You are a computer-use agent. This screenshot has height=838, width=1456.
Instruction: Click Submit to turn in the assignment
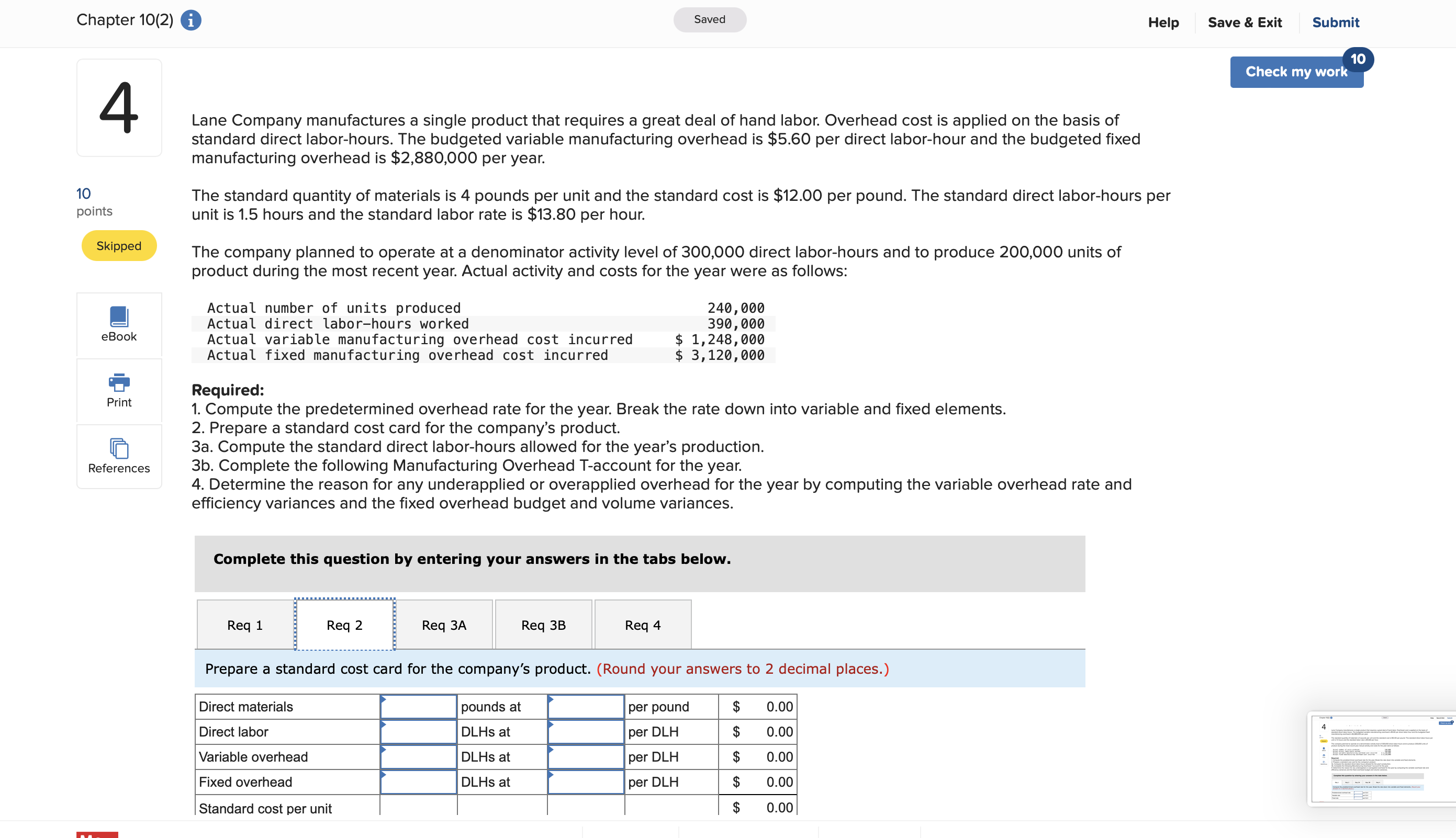(1335, 22)
